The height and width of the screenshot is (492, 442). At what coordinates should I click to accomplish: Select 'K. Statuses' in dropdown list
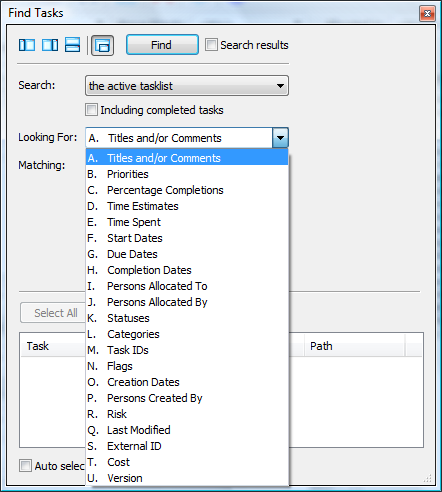[187, 318]
